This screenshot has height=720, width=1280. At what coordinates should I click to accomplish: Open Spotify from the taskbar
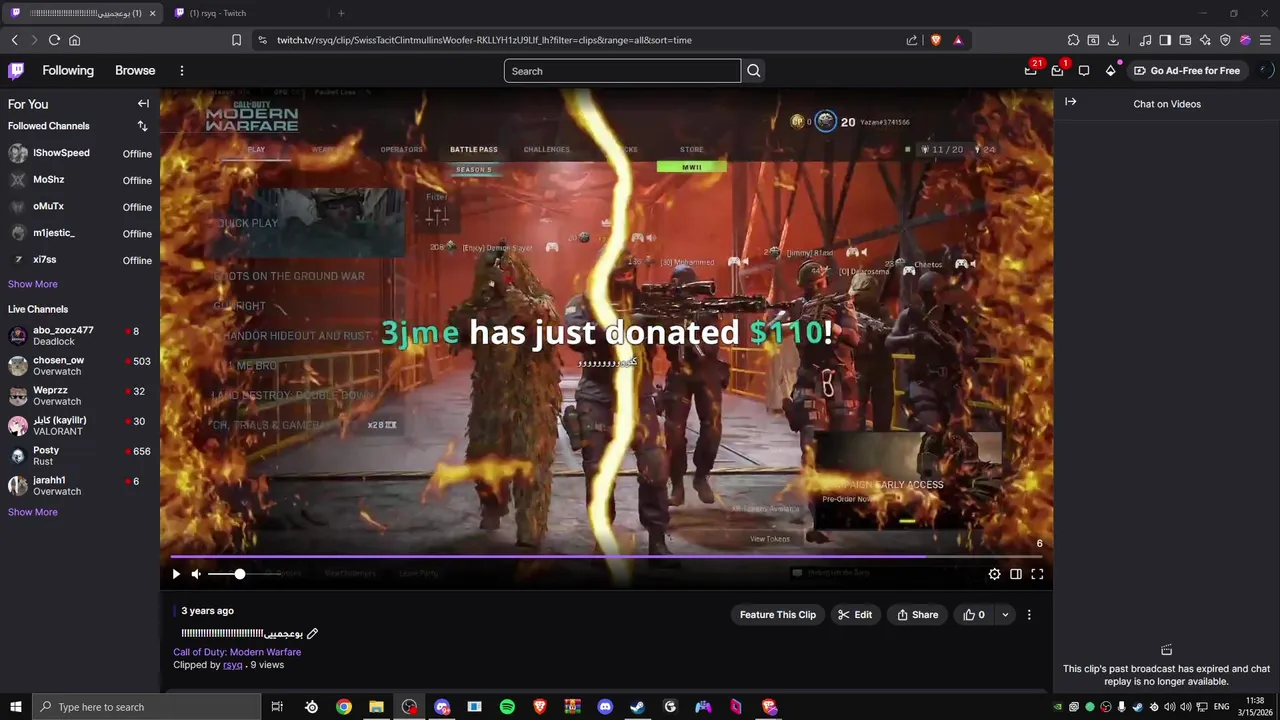point(507,707)
